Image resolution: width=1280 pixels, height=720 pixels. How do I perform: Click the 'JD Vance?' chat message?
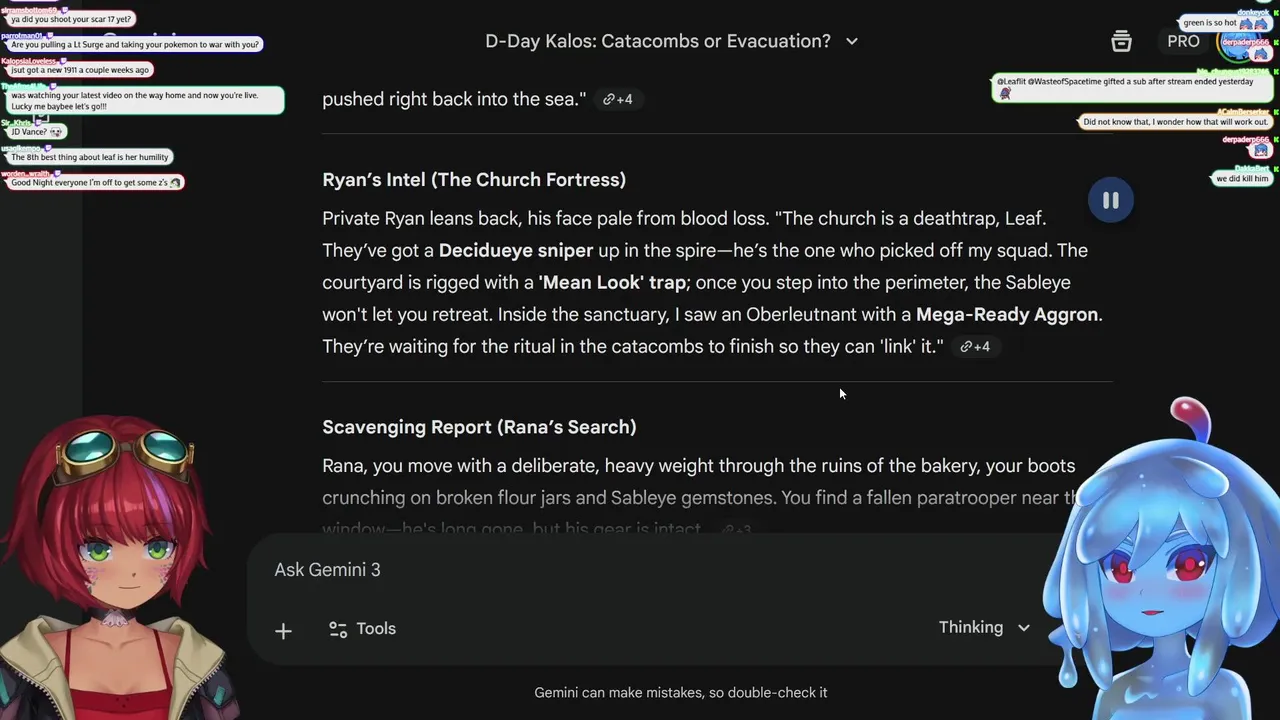pyautogui.click(x=35, y=132)
